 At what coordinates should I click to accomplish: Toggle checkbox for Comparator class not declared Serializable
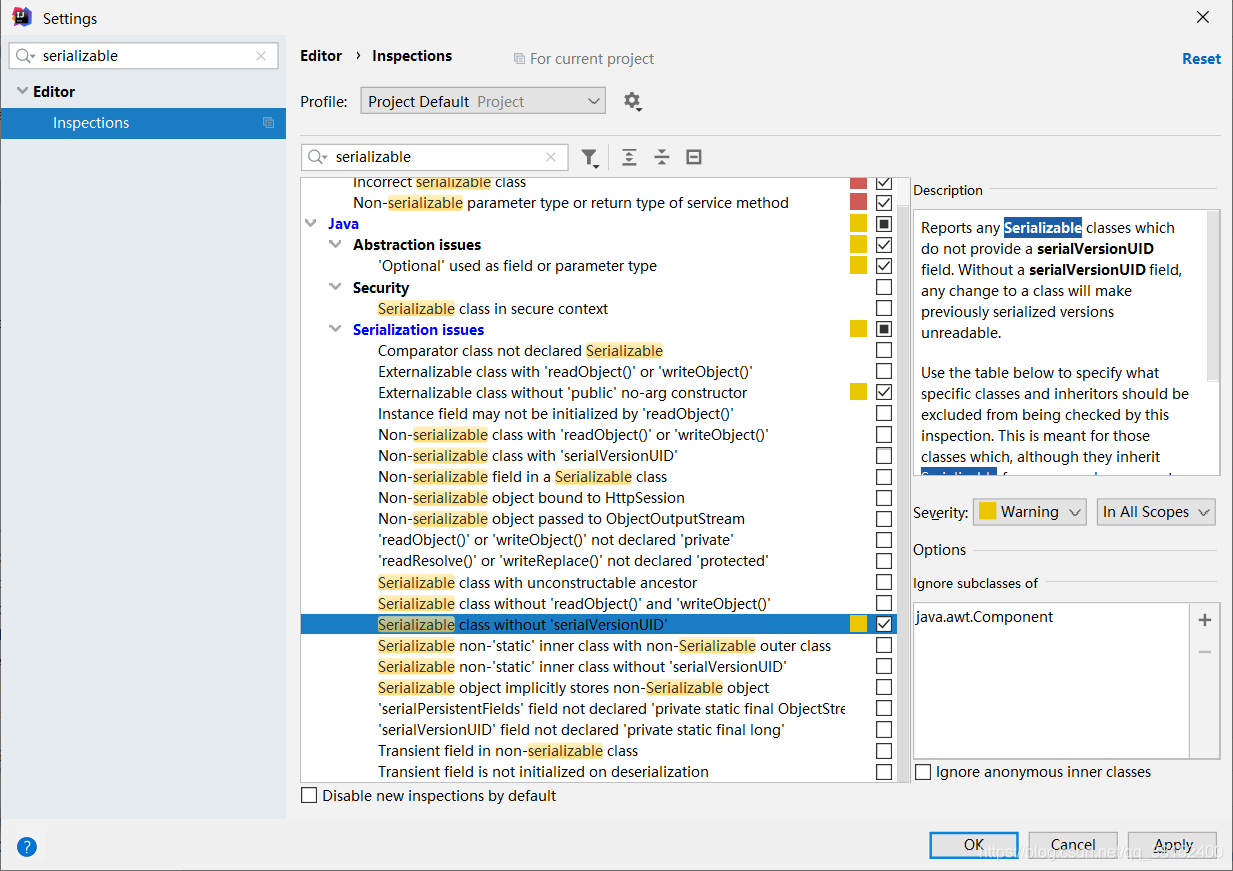pos(884,350)
